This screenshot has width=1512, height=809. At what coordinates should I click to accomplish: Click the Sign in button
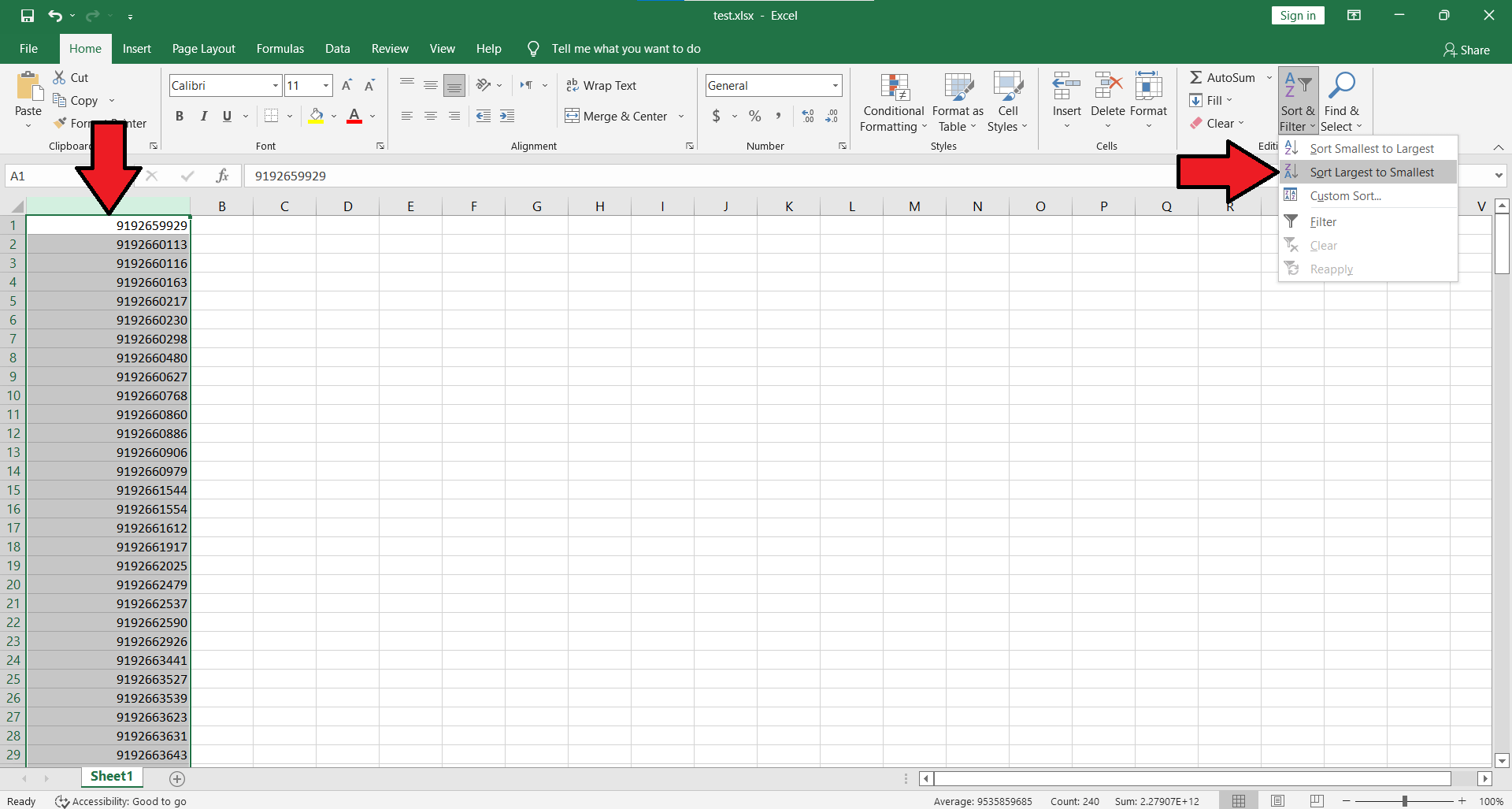1297,16
